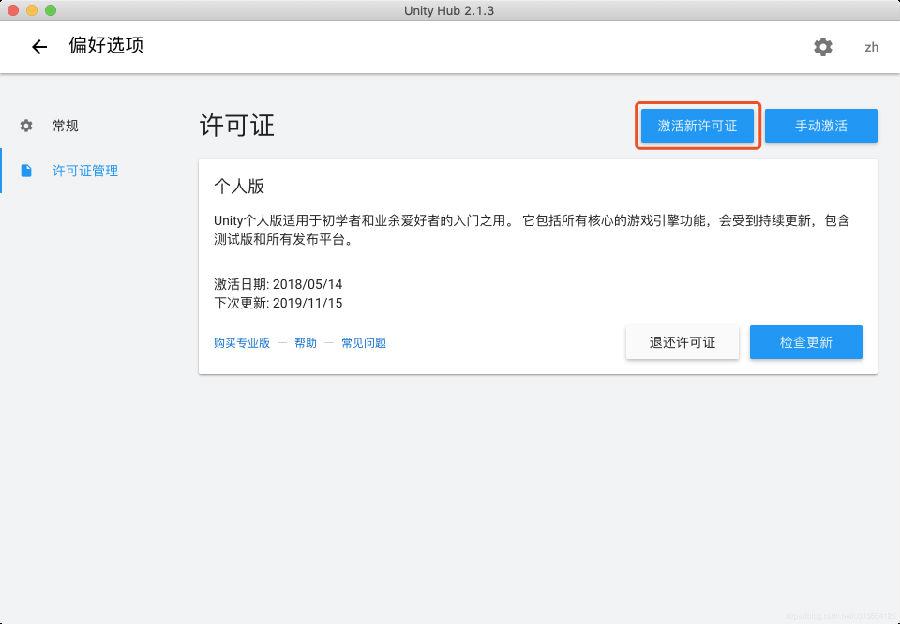Open settings via the gear icon at top right
The width and height of the screenshot is (900, 624).
pyautogui.click(x=823, y=46)
